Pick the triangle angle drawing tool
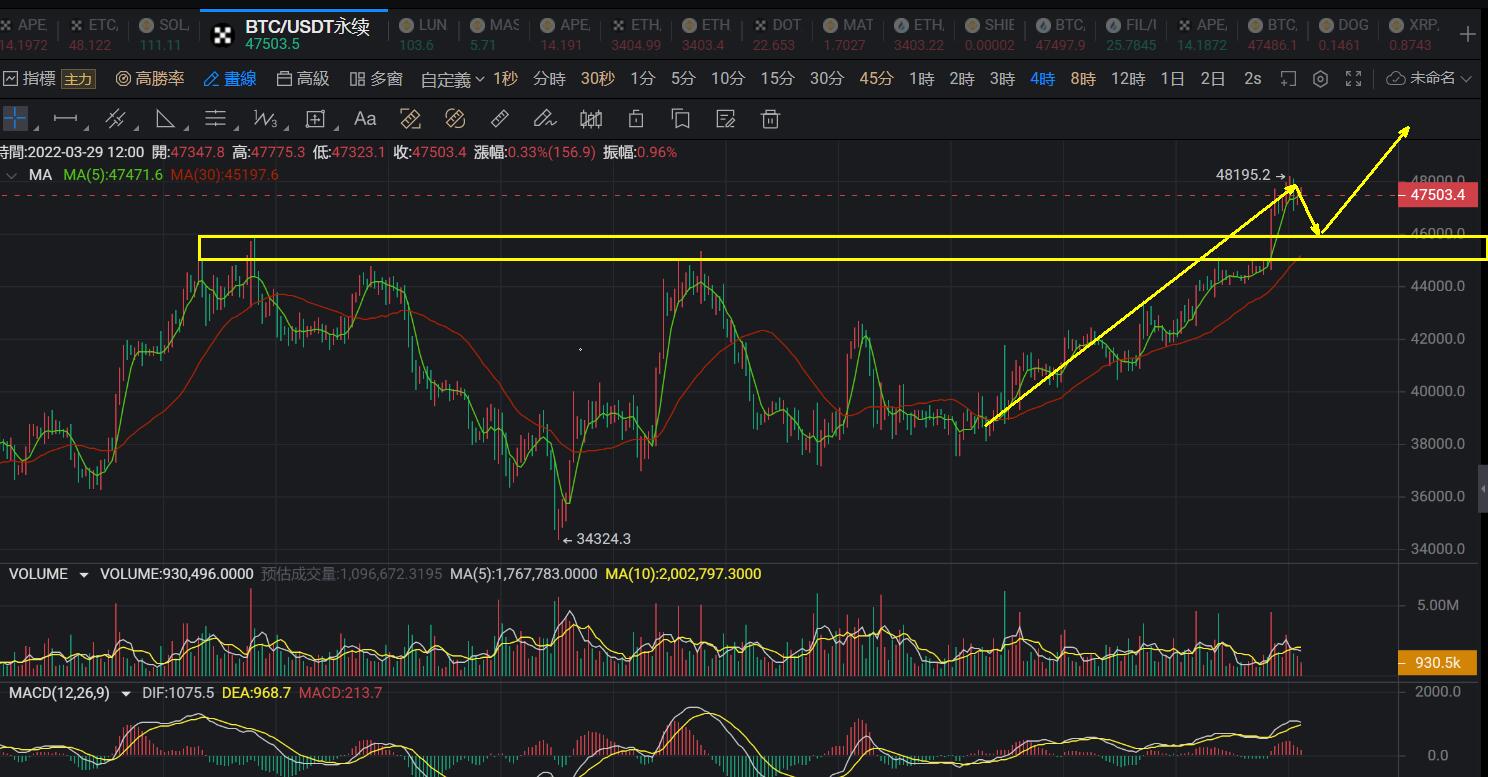 coord(165,119)
